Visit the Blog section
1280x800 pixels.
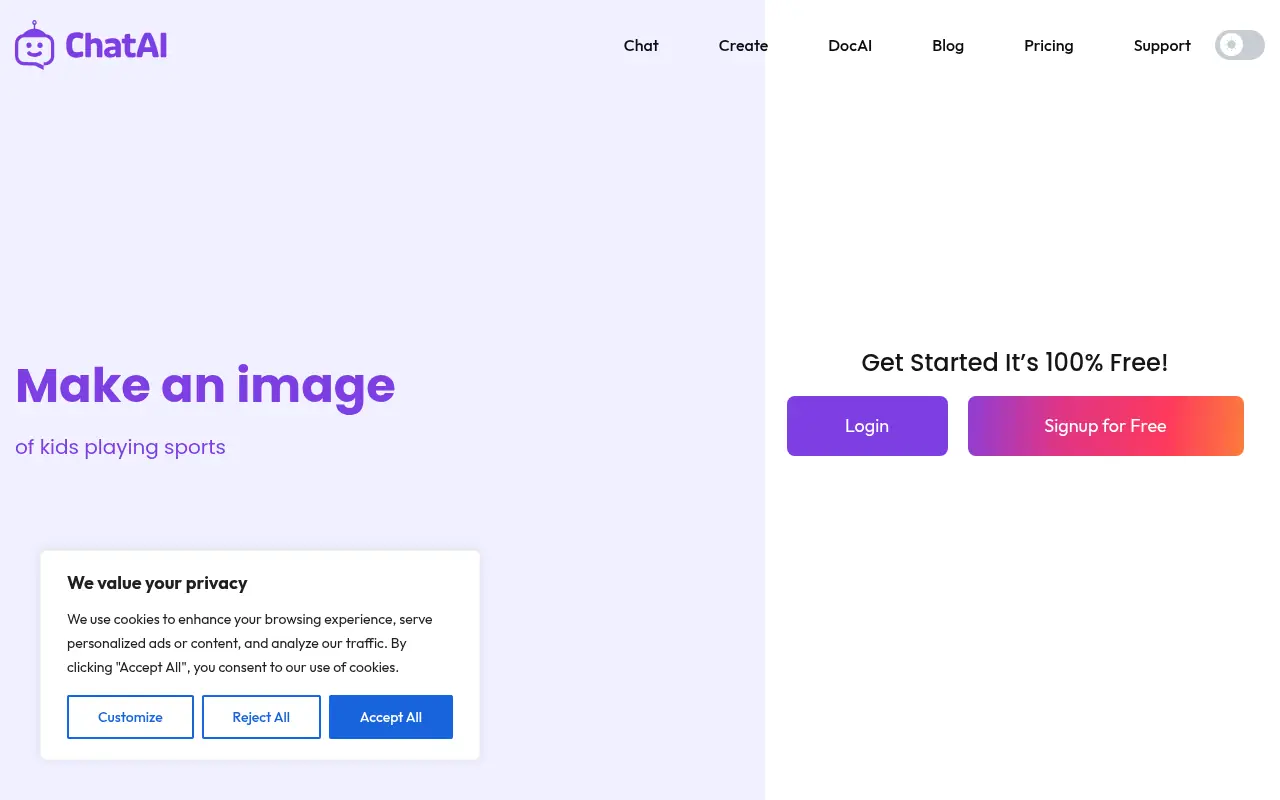pos(948,46)
